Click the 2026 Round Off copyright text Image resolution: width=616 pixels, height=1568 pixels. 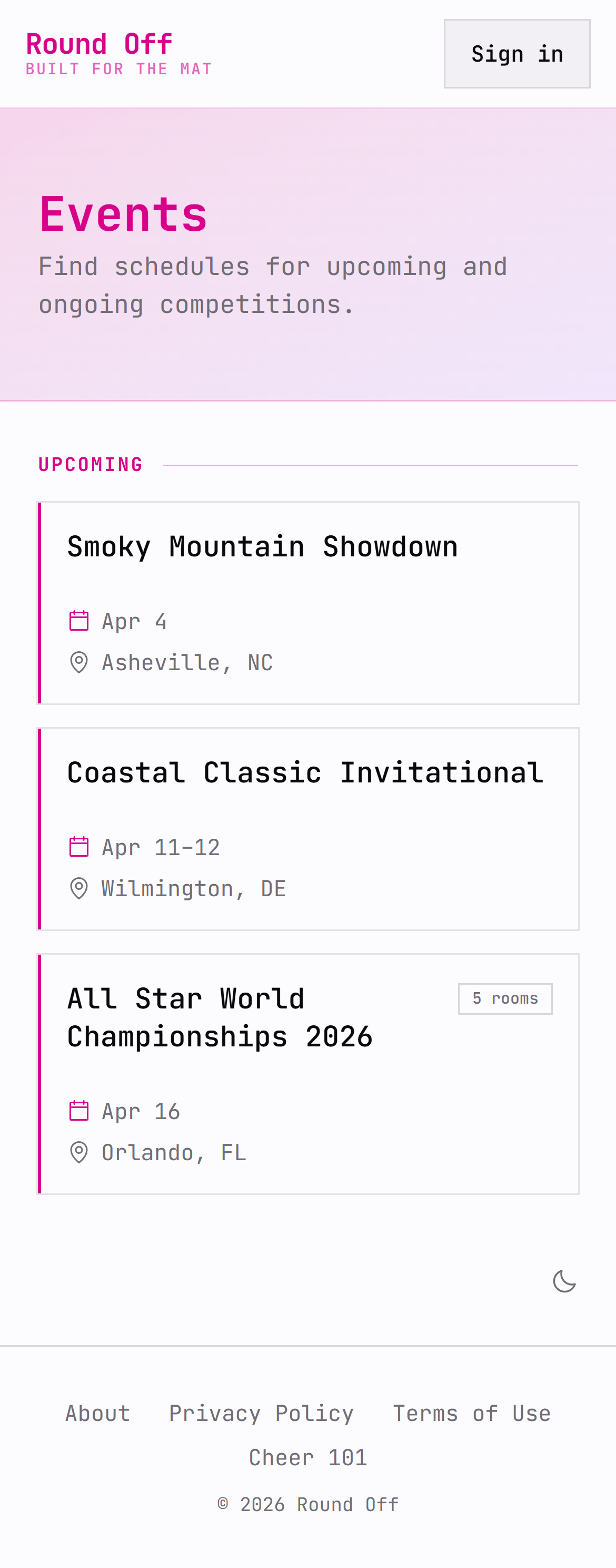pyautogui.click(x=309, y=1504)
